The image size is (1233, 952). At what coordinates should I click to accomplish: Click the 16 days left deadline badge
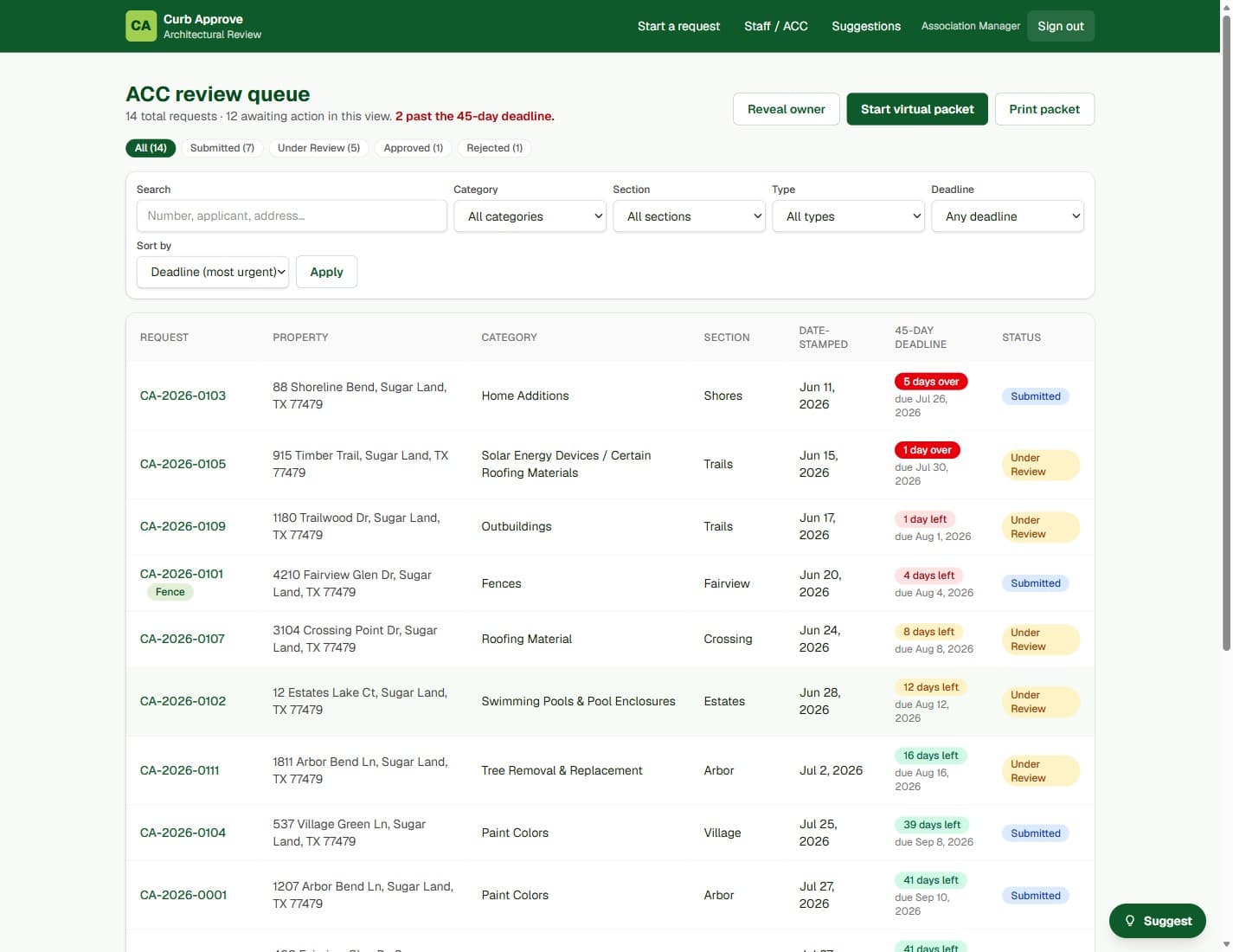point(931,756)
